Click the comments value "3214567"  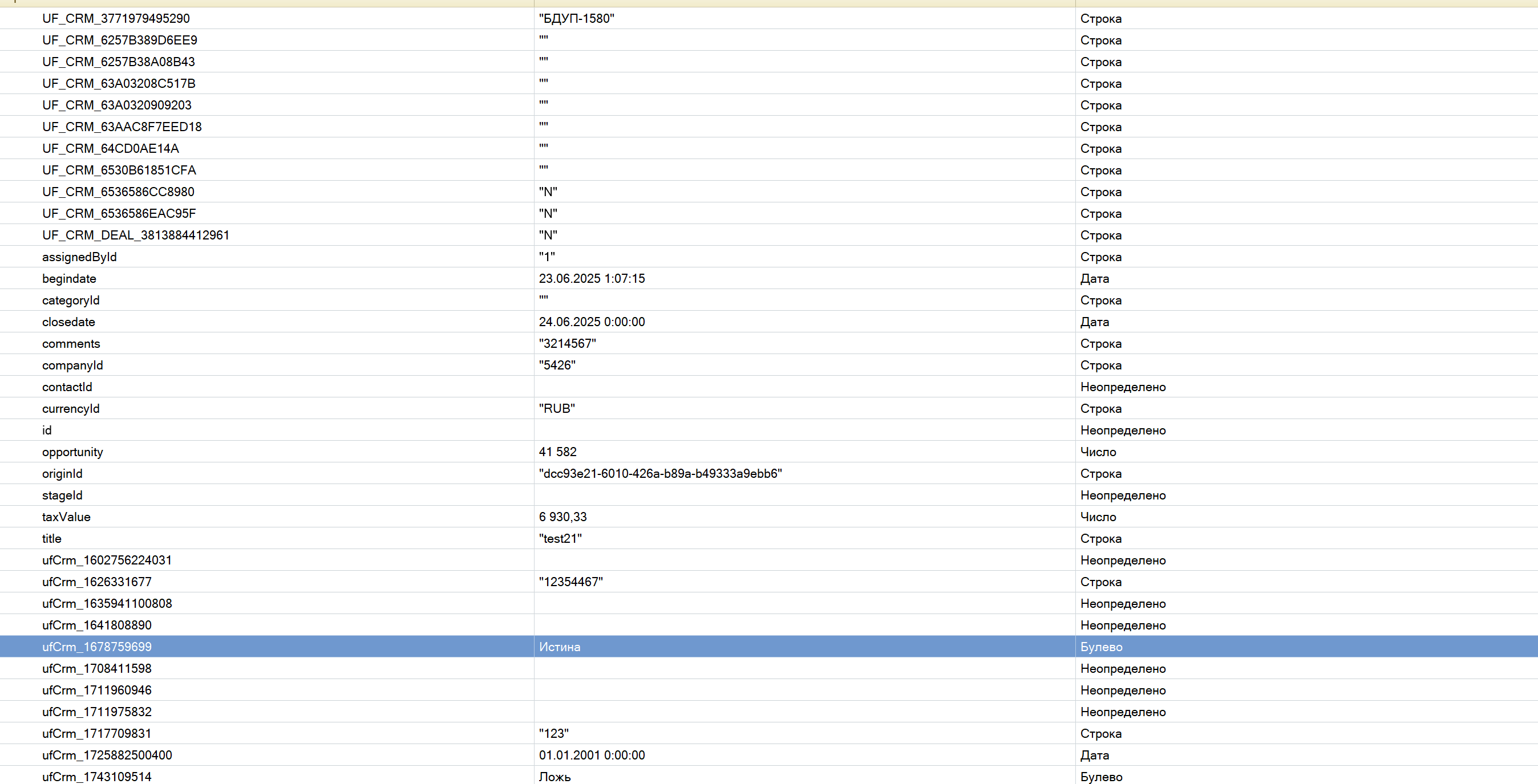pos(567,344)
